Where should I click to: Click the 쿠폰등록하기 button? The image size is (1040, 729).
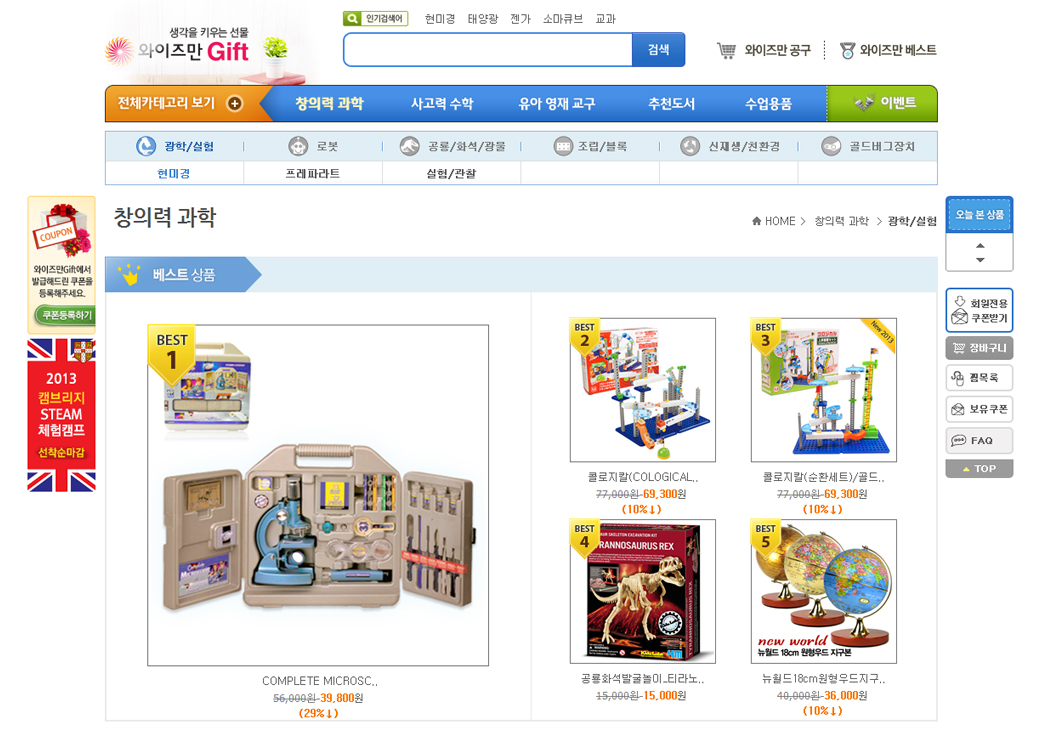pyautogui.click(x=65, y=315)
